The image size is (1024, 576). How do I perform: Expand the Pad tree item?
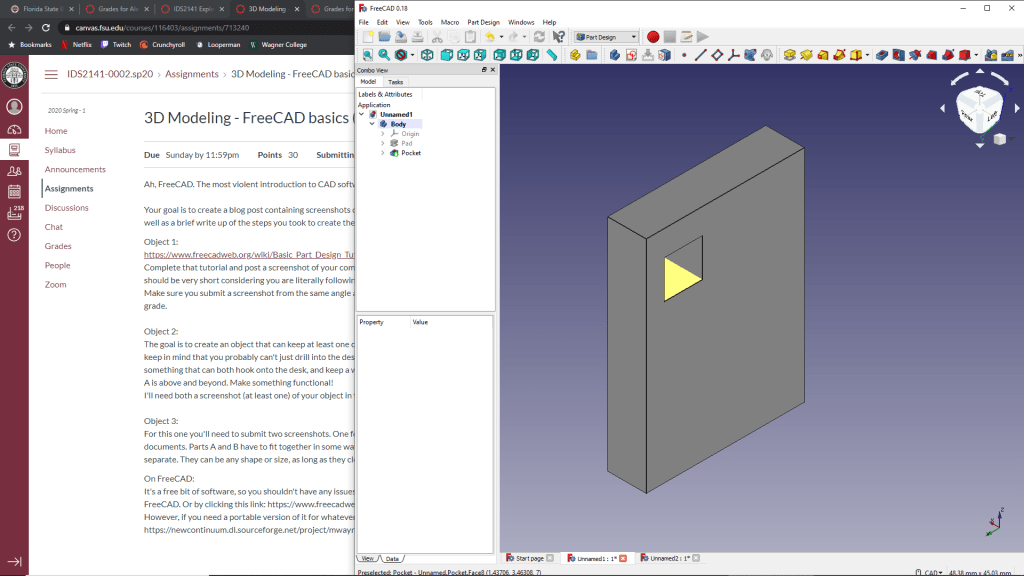pos(383,143)
